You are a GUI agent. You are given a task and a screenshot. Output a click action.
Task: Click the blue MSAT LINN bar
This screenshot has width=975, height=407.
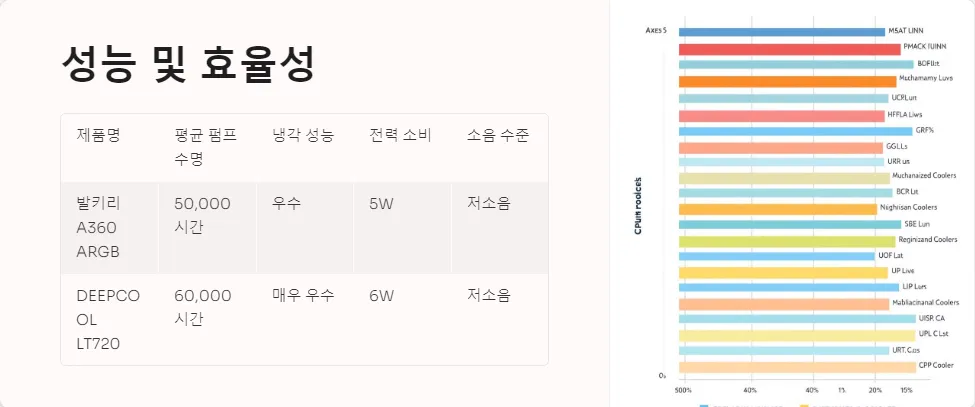[782, 32]
